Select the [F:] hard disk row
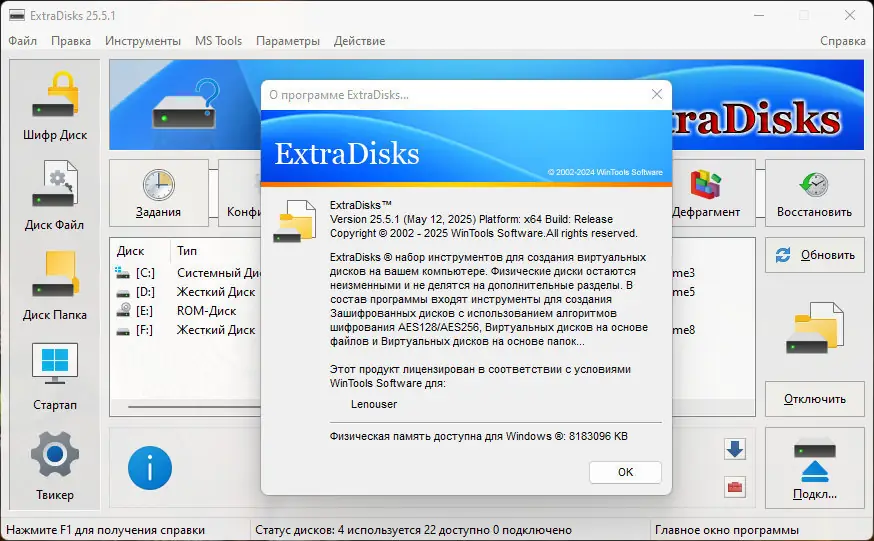This screenshot has width=874, height=541. (187, 330)
